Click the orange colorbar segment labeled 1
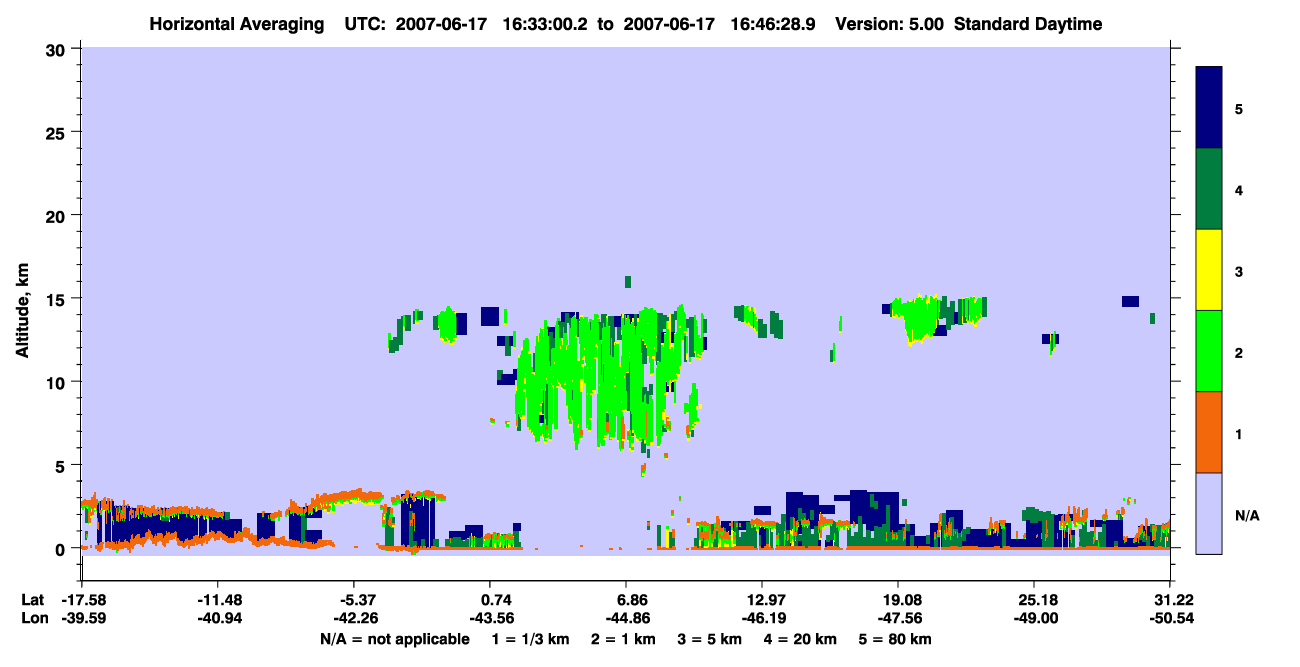This screenshot has height=667, width=1300. point(1209,432)
